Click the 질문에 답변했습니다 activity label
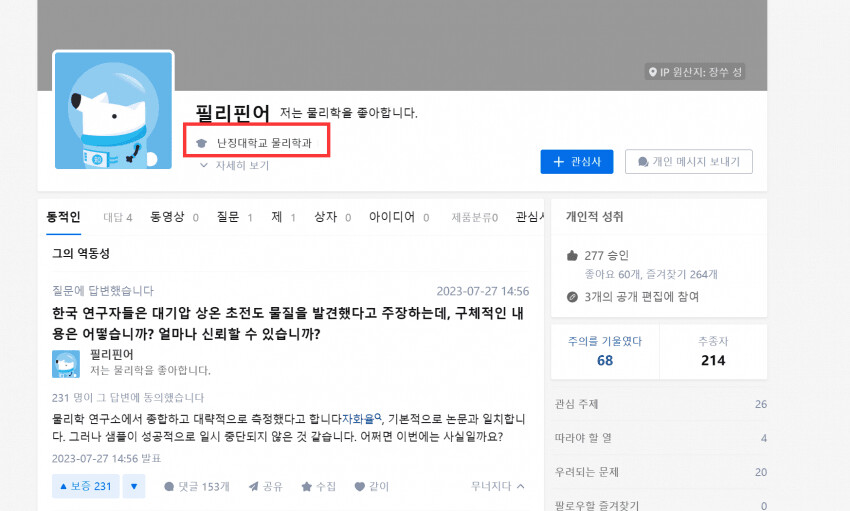 (103, 291)
